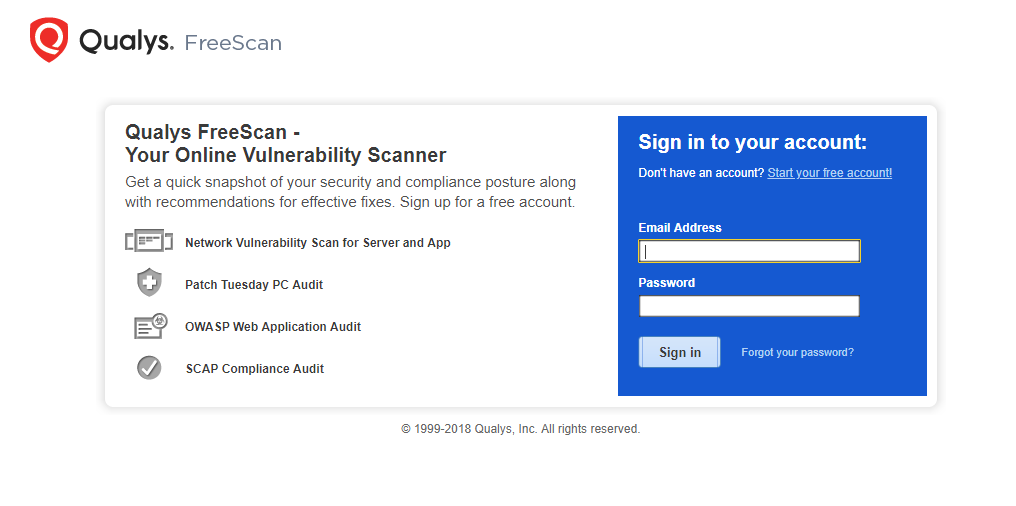
Task: Select the SCAP Compliance Audit text
Action: 255,369
